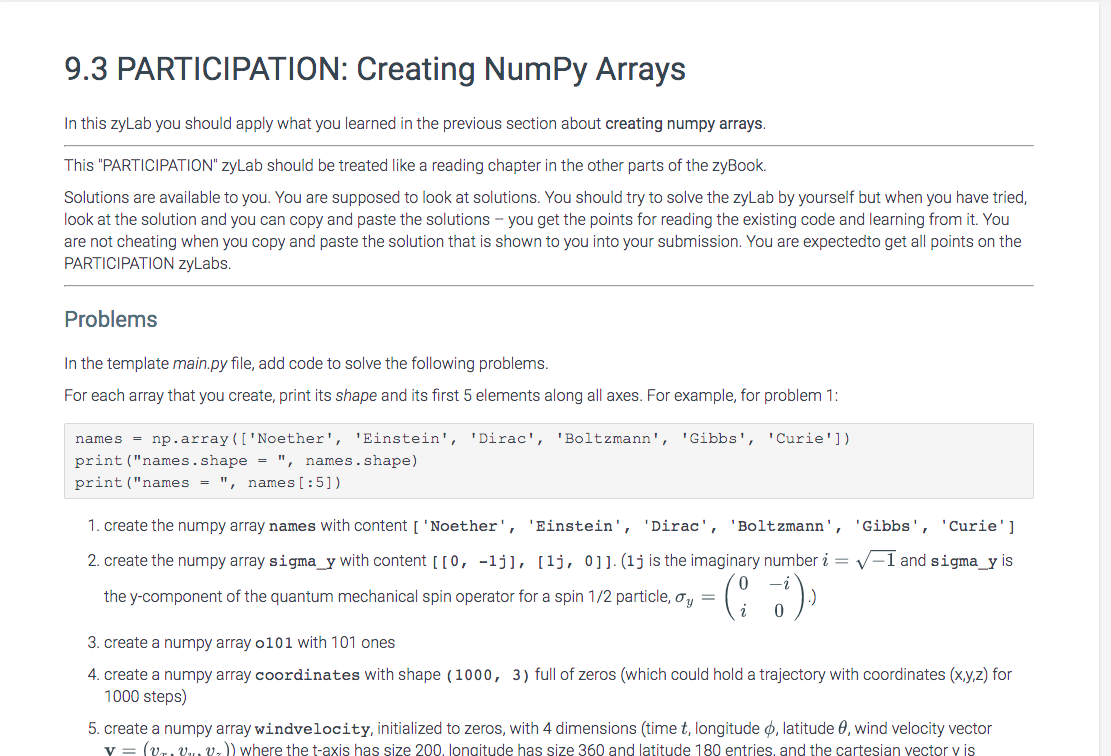Click the code line starting 'names = np.array'
This screenshot has width=1111, height=756.
coord(462,439)
